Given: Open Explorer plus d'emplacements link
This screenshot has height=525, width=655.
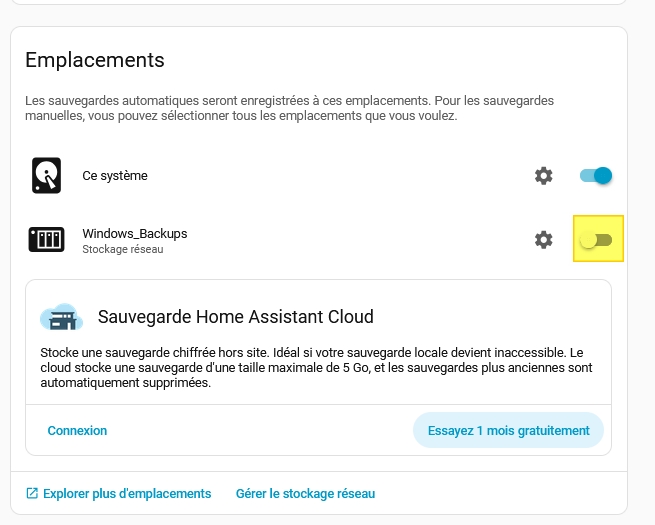Looking at the screenshot, I should 126,493.
